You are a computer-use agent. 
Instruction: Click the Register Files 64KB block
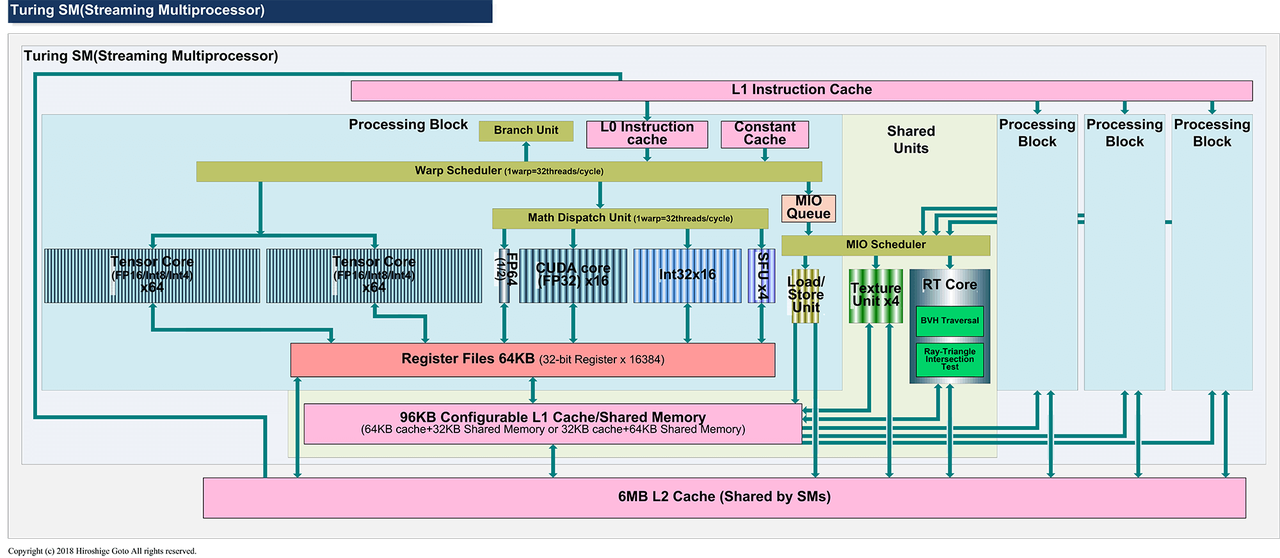pyautogui.click(x=532, y=360)
